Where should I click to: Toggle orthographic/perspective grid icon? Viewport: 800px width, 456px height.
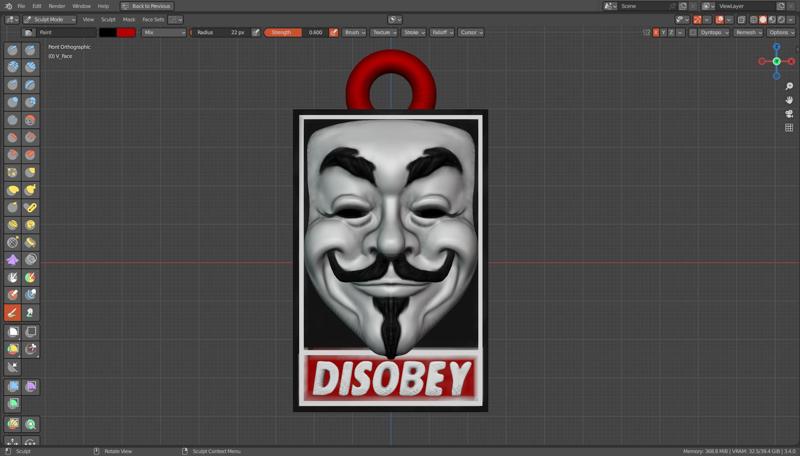789,128
